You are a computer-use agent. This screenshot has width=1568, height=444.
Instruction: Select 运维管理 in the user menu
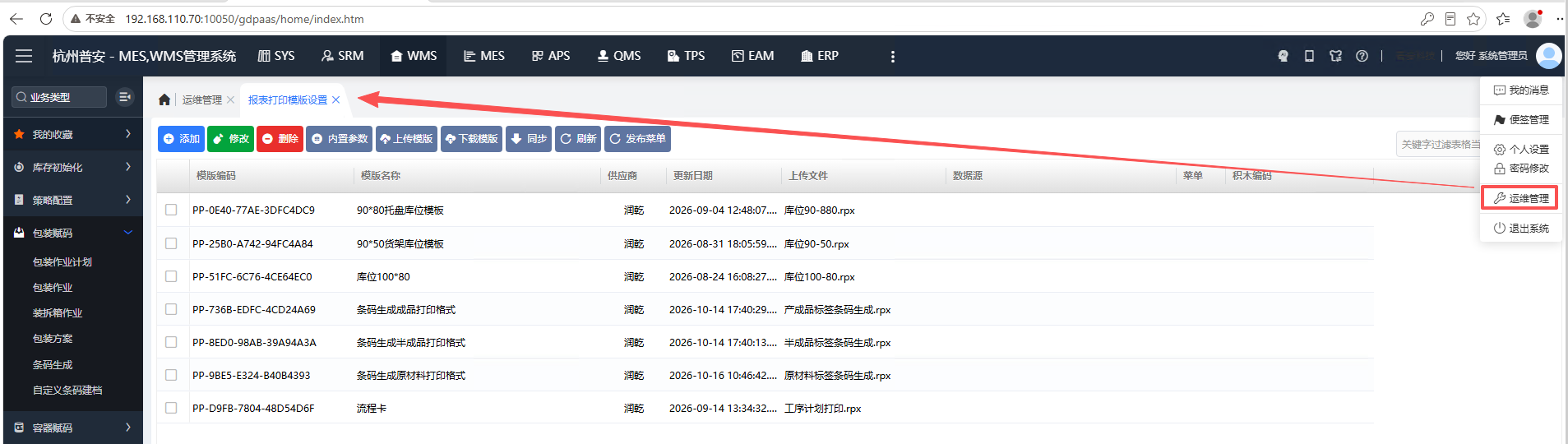coord(1520,198)
